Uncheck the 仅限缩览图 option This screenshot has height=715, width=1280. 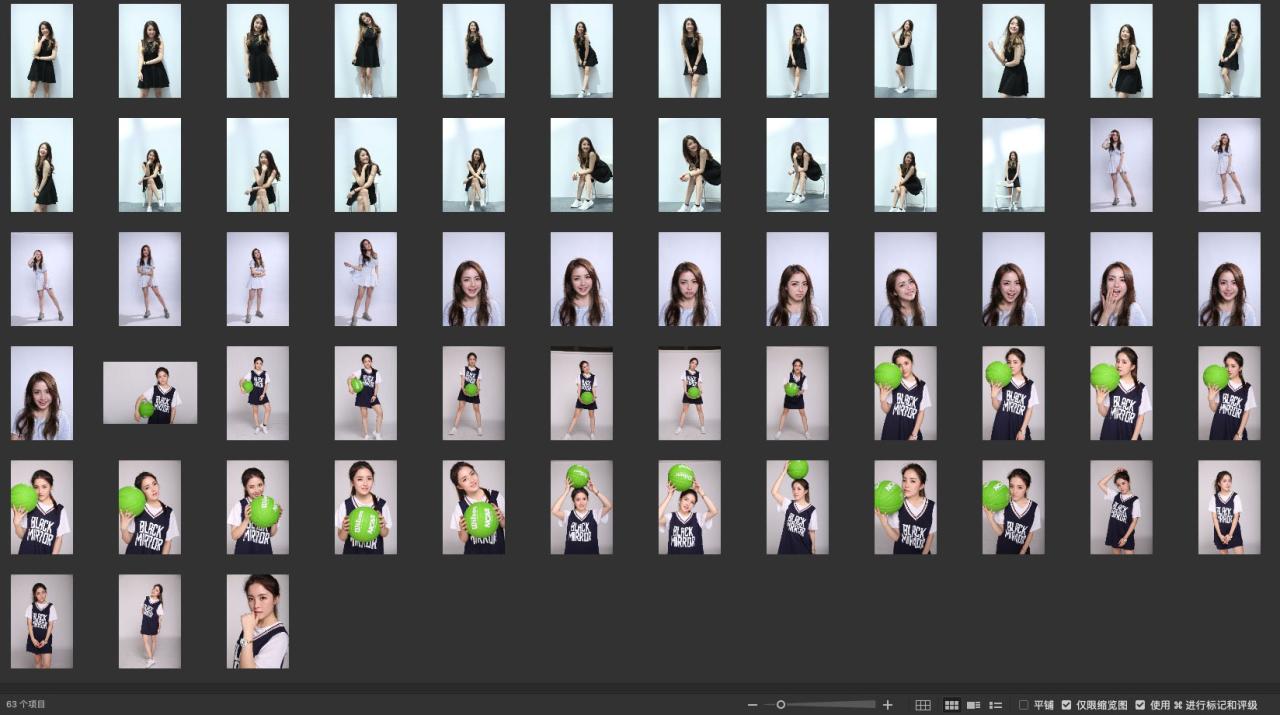point(1066,705)
